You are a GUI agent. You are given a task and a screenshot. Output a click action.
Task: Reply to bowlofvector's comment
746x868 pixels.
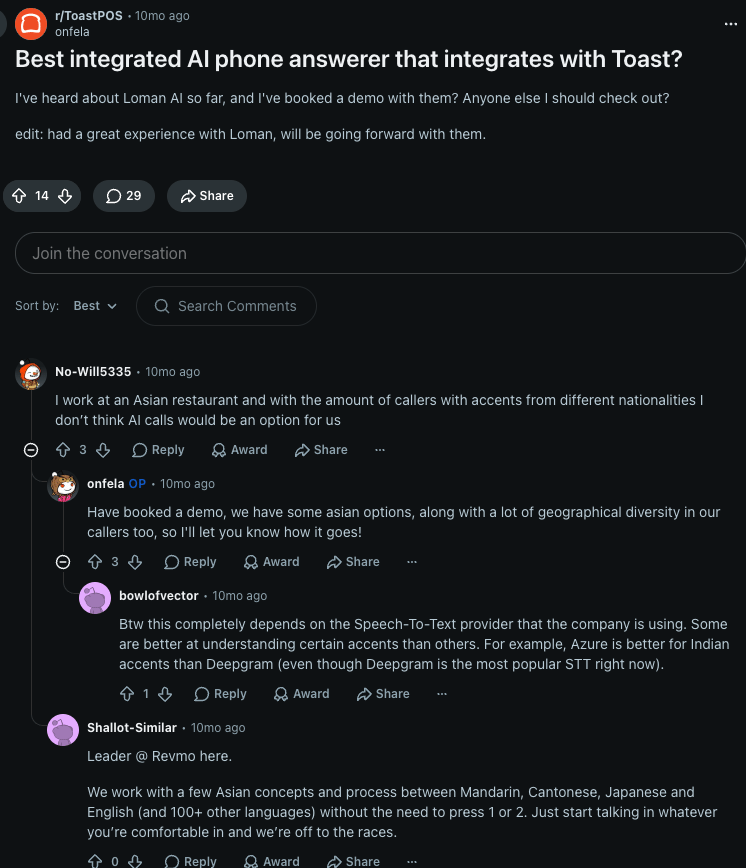pos(220,694)
